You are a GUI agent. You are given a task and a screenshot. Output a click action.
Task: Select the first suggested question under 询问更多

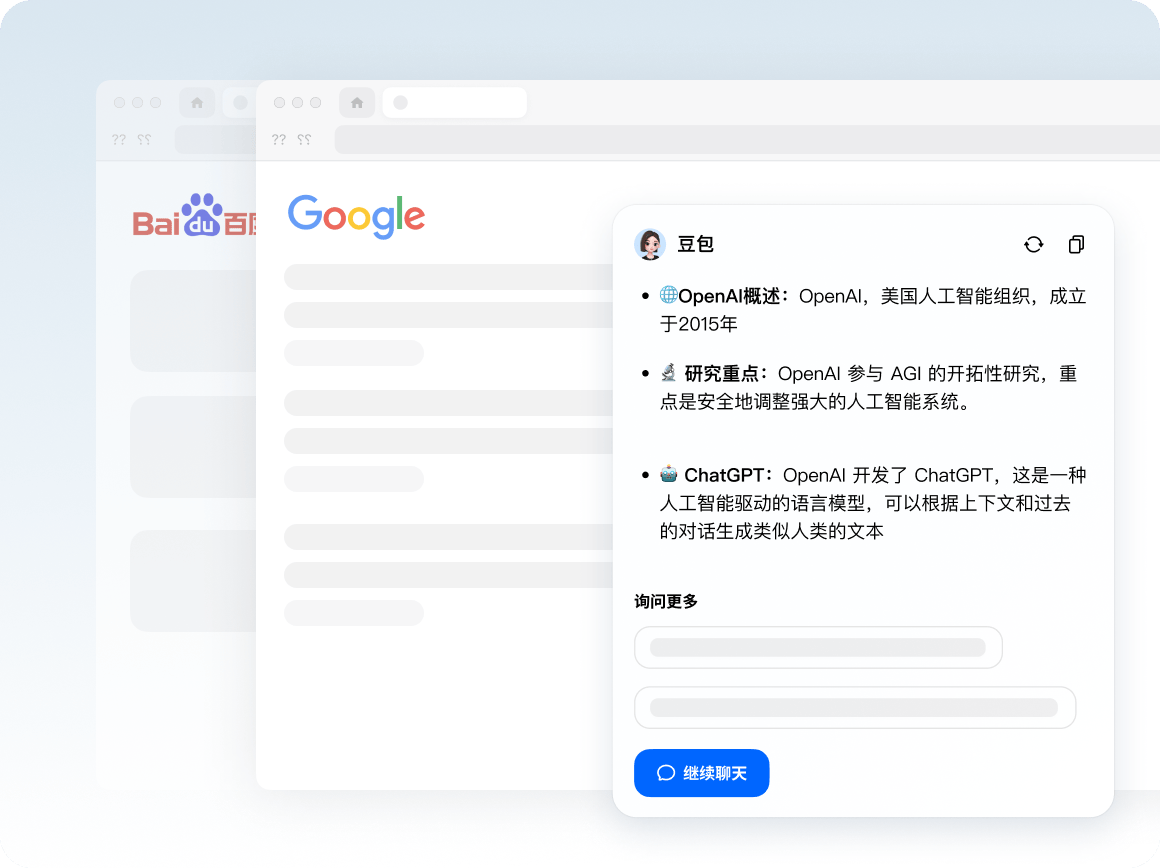tap(818, 647)
